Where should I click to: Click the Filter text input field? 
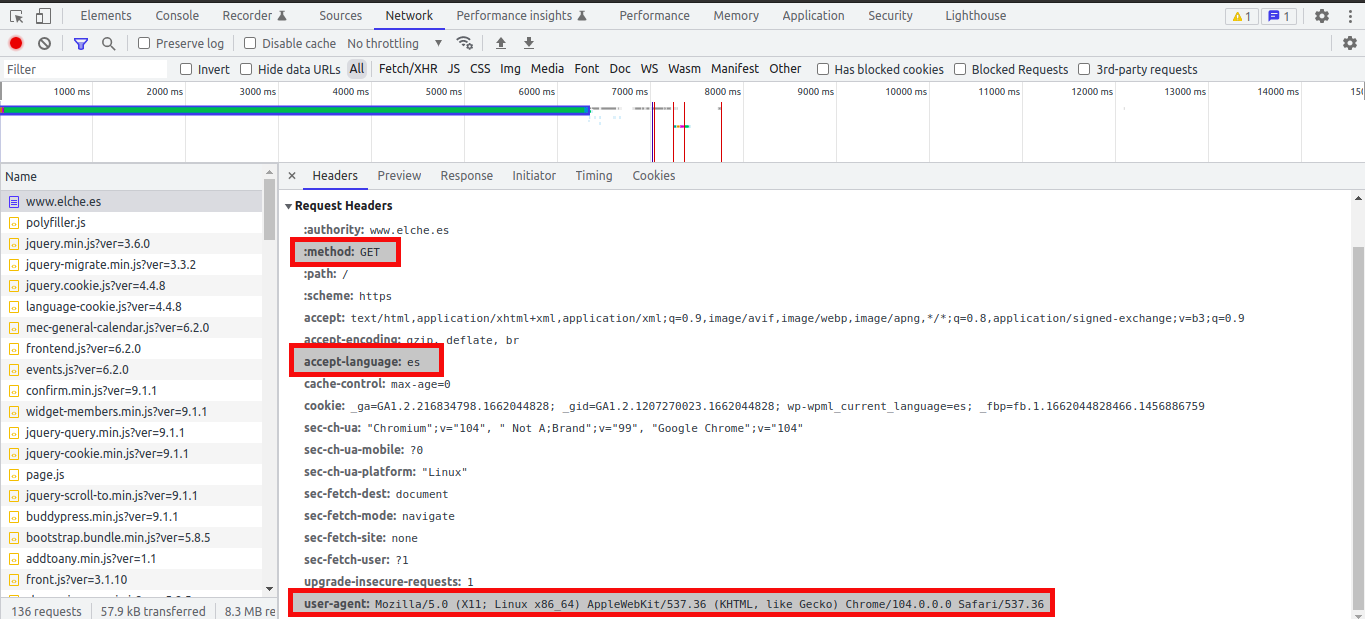85,69
